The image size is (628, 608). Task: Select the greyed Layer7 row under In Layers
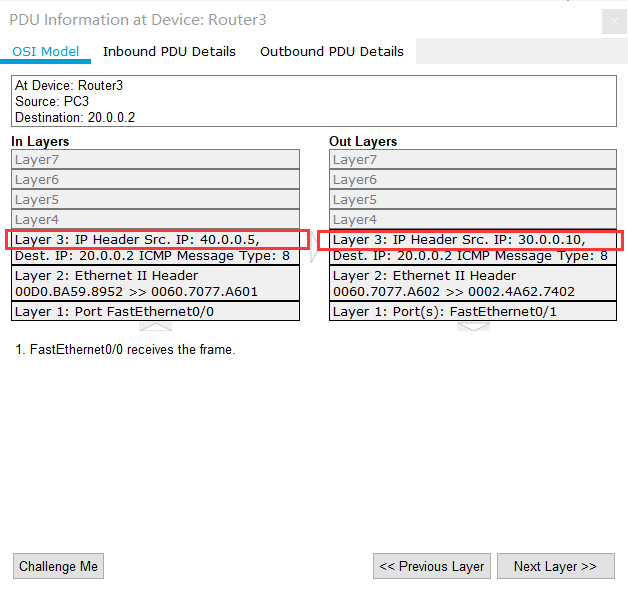coord(155,159)
